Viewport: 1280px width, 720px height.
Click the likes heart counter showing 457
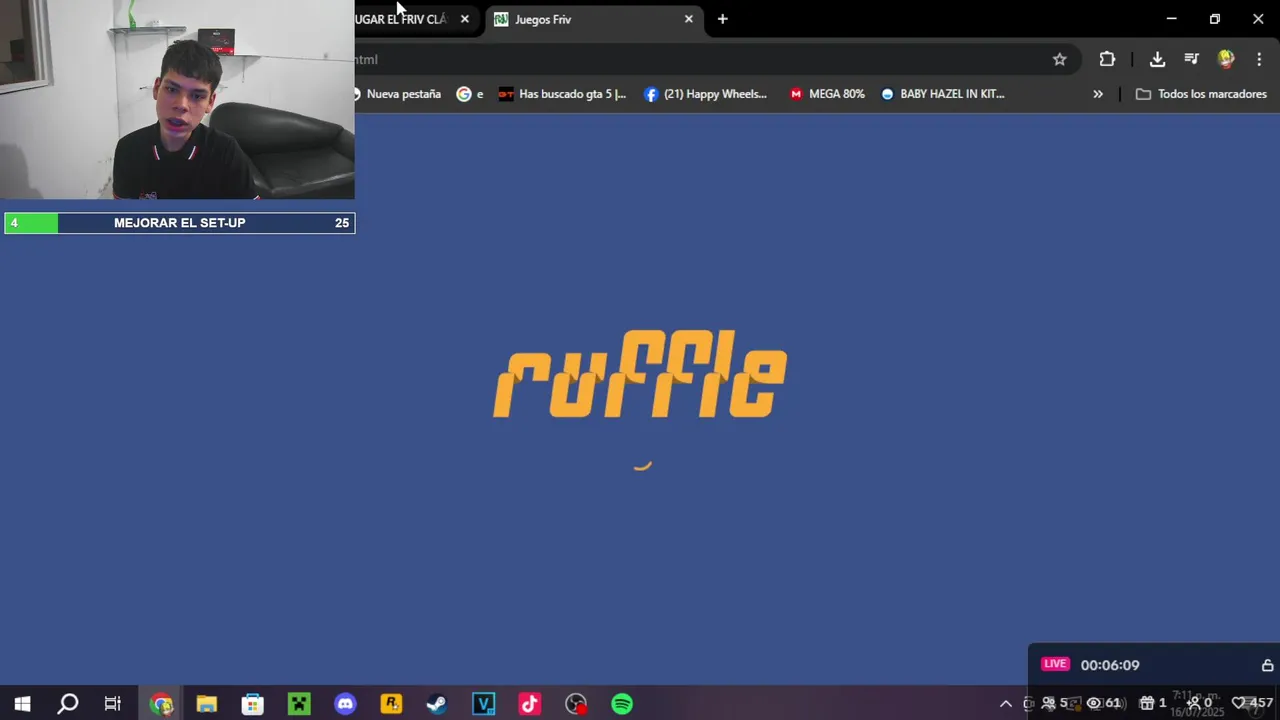coord(1252,703)
